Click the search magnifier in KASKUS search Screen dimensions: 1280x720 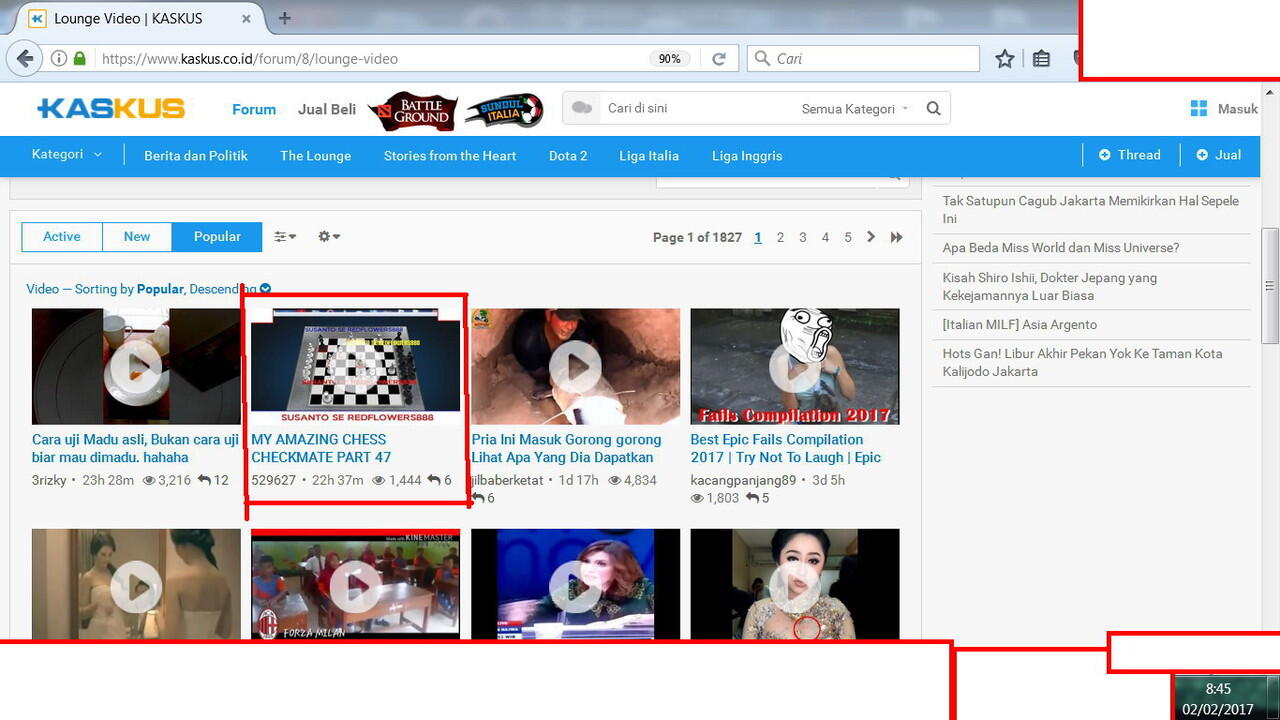point(933,109)
